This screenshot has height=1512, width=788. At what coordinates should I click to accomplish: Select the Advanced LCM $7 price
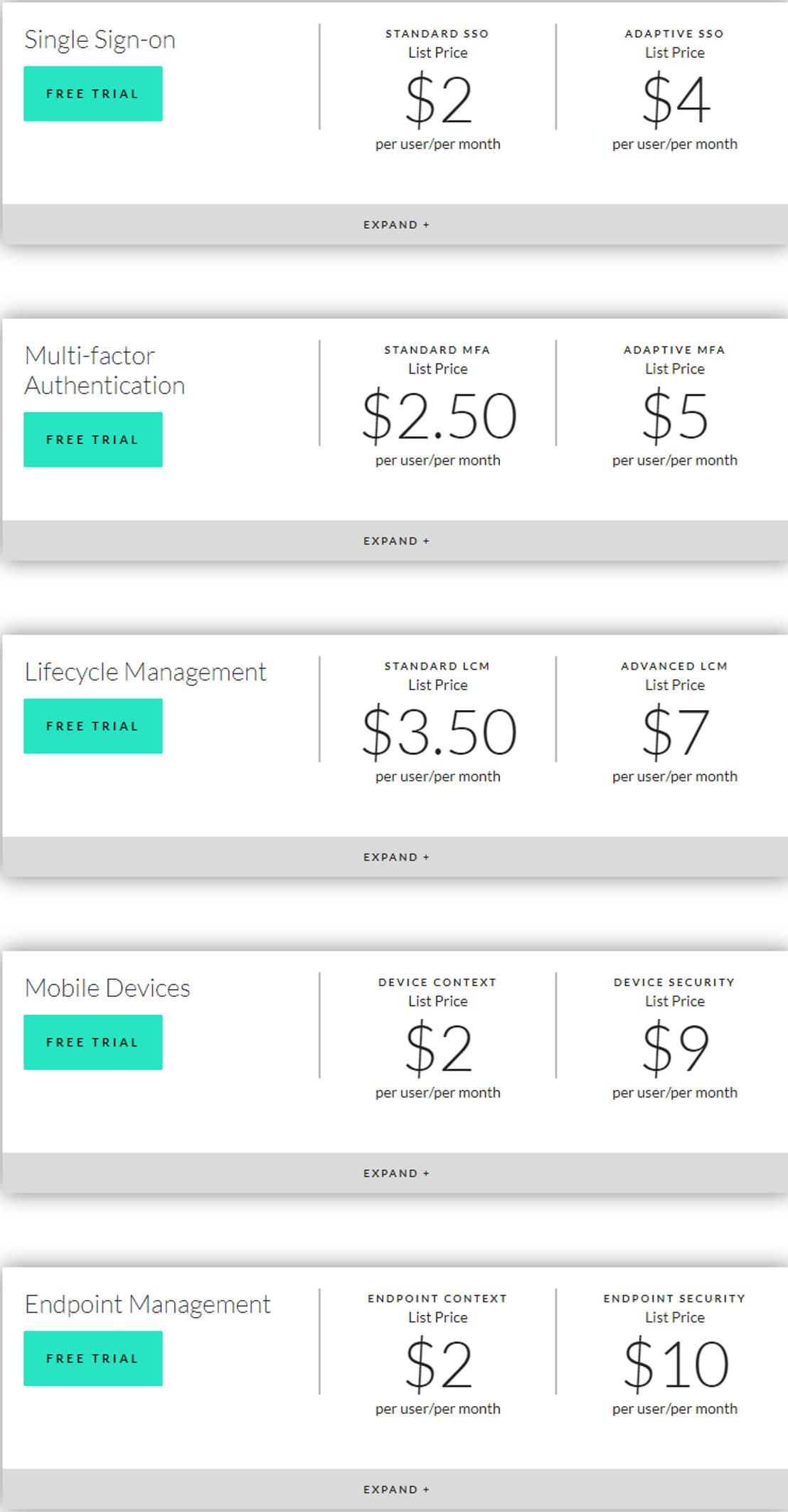[673, 733]
